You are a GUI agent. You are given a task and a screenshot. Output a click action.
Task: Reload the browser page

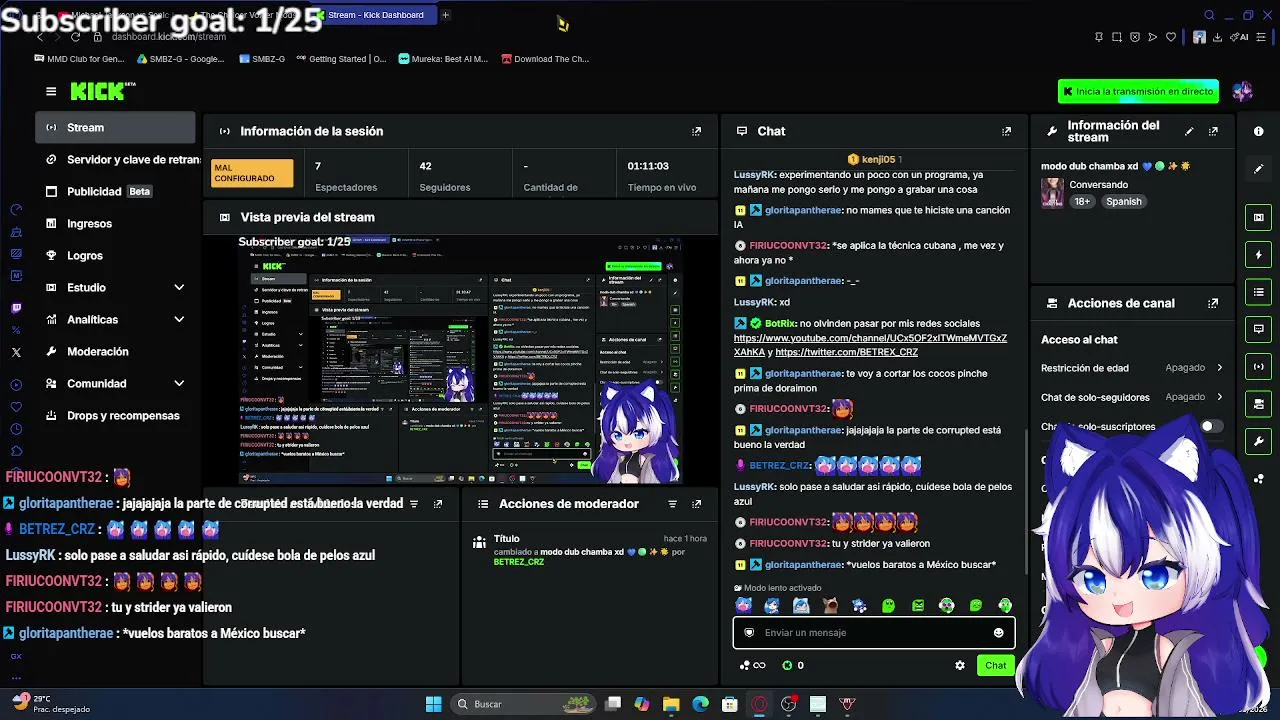(x=75, y=37)
